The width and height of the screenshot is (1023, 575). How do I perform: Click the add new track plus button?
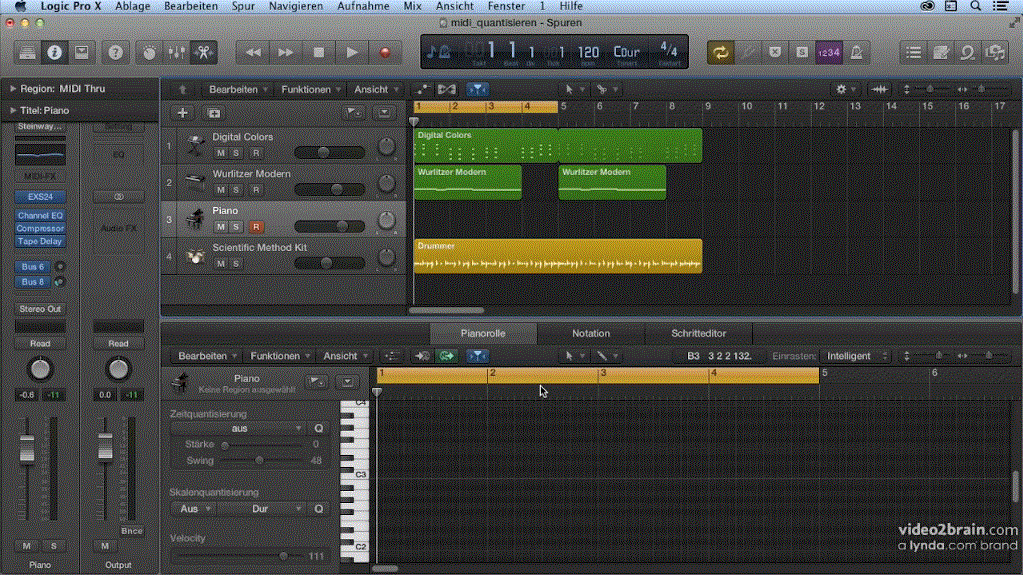[183, 113]
